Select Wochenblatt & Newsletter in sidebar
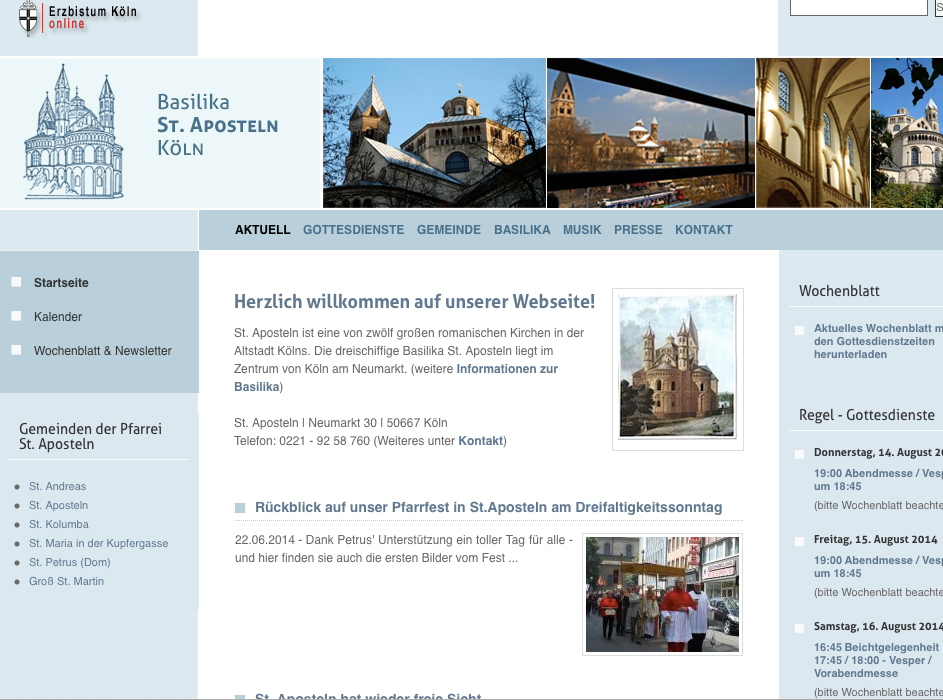Viewport: 943px width, 700px height. click(103, 351)
